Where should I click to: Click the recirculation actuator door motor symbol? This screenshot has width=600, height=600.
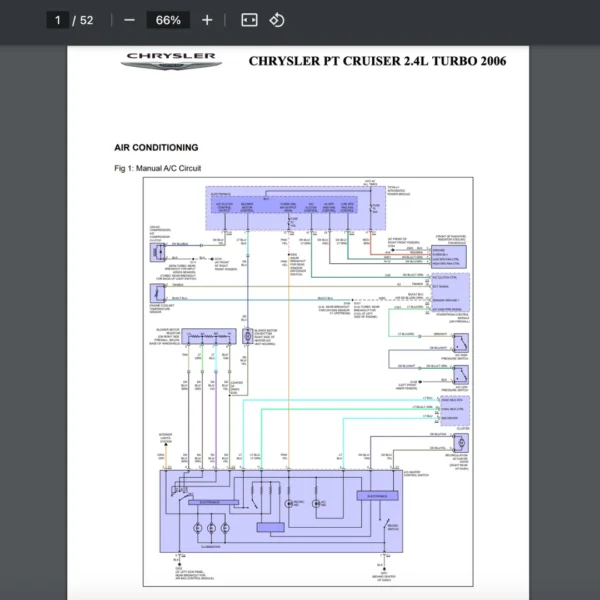(x=459, y=441)
